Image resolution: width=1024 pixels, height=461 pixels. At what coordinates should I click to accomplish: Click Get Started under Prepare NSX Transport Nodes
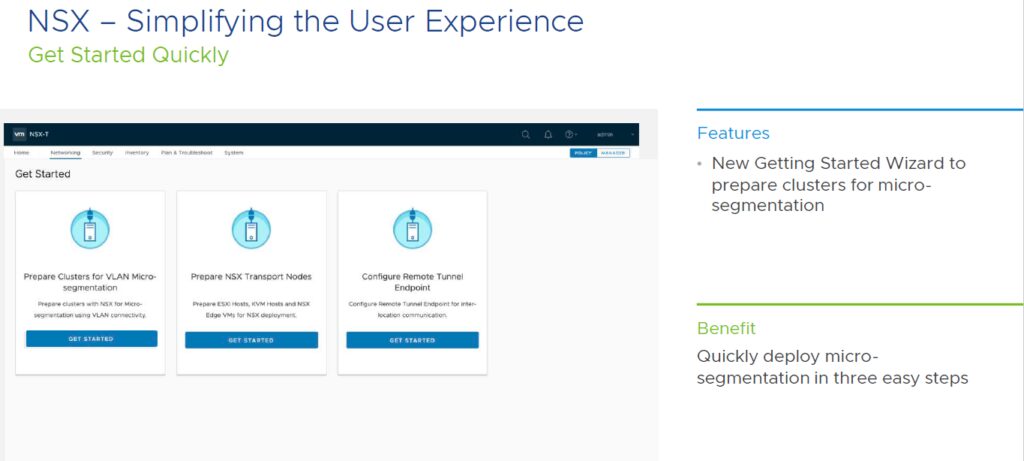coord(251,340)
